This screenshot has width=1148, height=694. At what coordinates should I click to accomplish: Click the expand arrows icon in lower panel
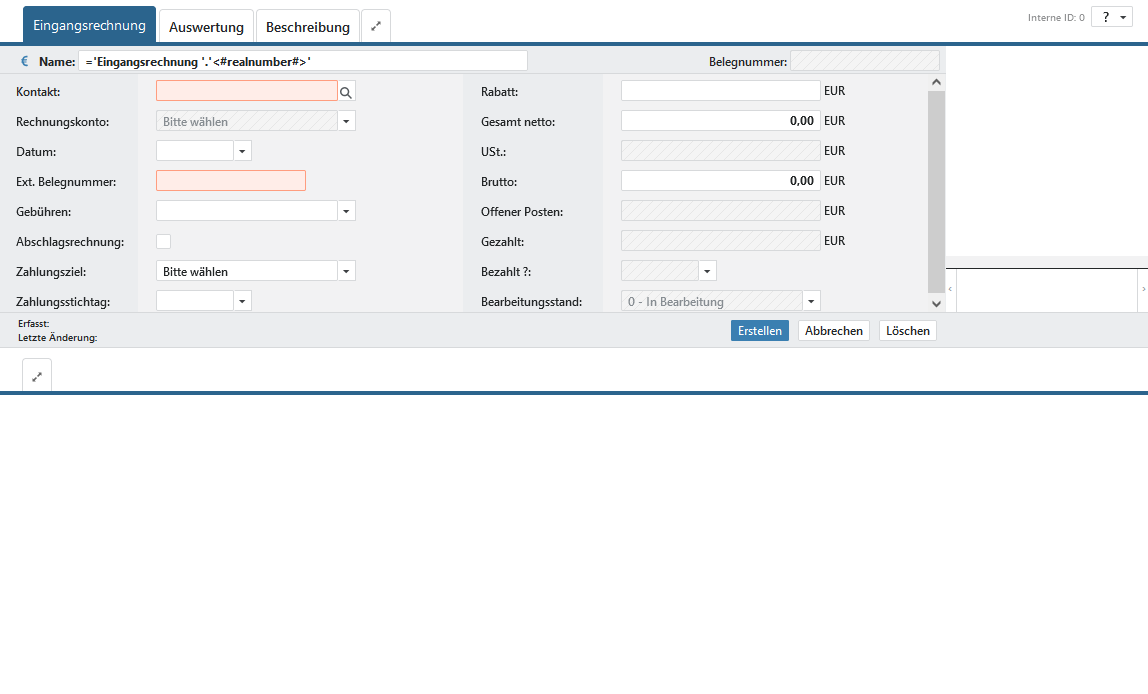(37, 377)
